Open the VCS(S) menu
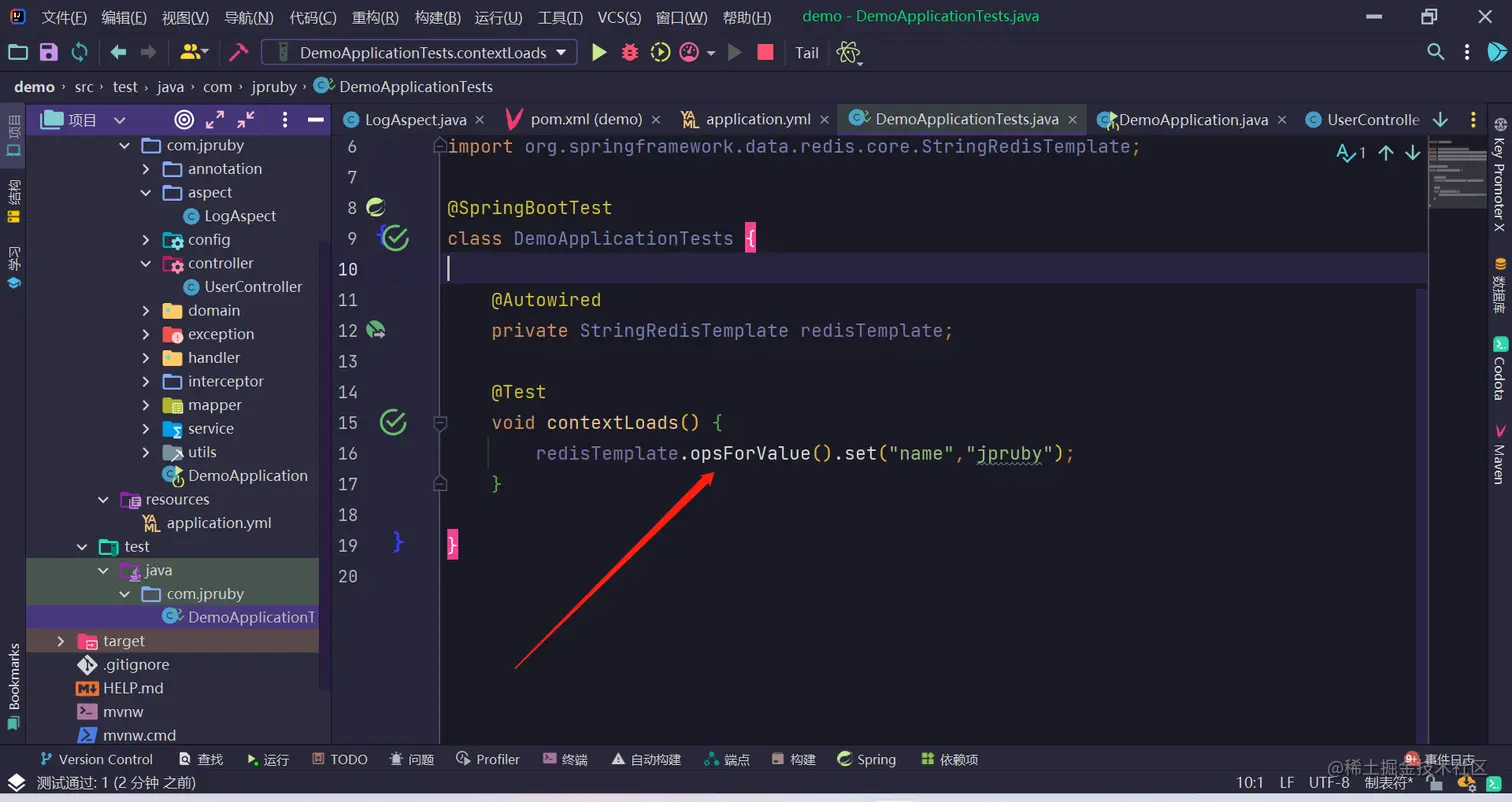Image resolution: width=1512 pixels, height=802 pixels. (x=620, y=18)
